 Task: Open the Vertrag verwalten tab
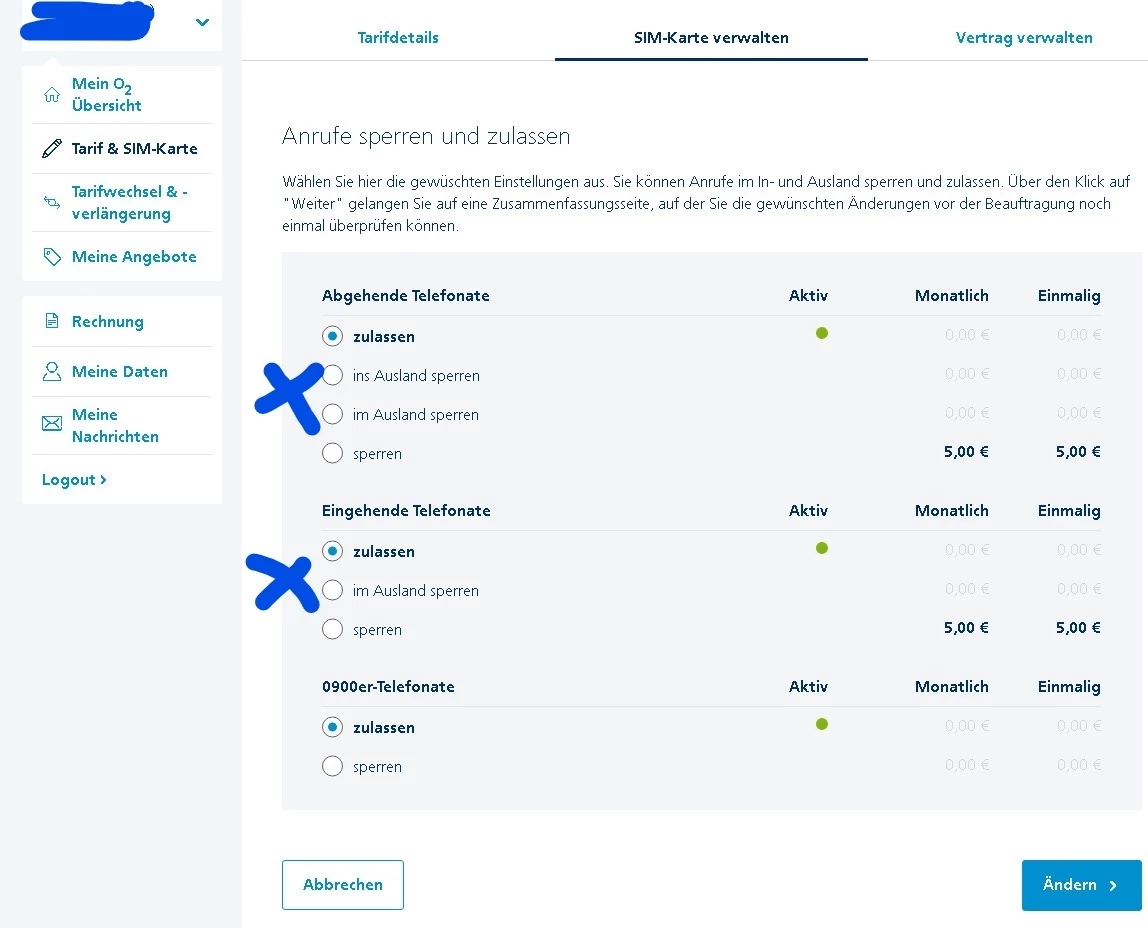pos(1024,38)
